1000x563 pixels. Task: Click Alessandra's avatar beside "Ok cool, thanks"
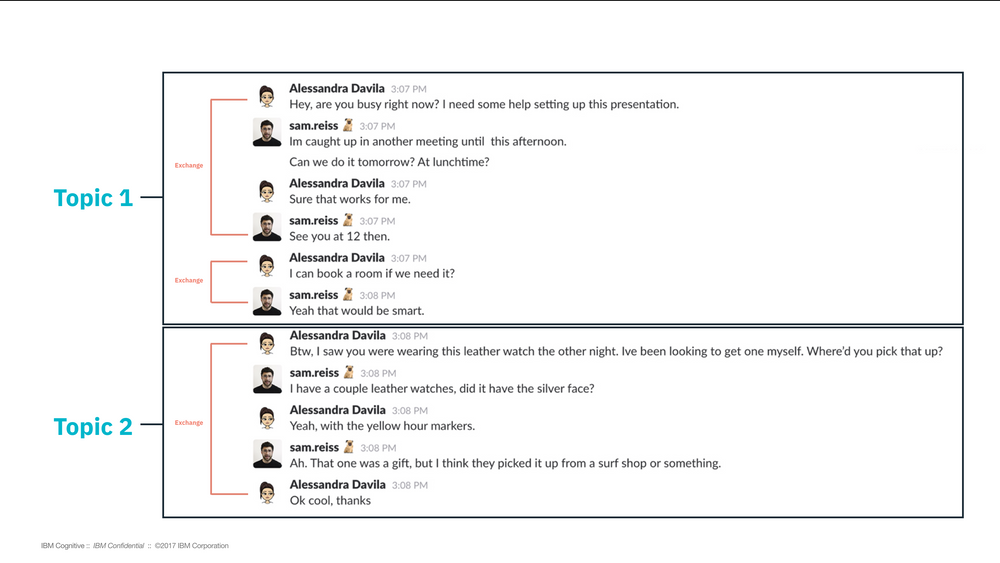click(266, 492)
